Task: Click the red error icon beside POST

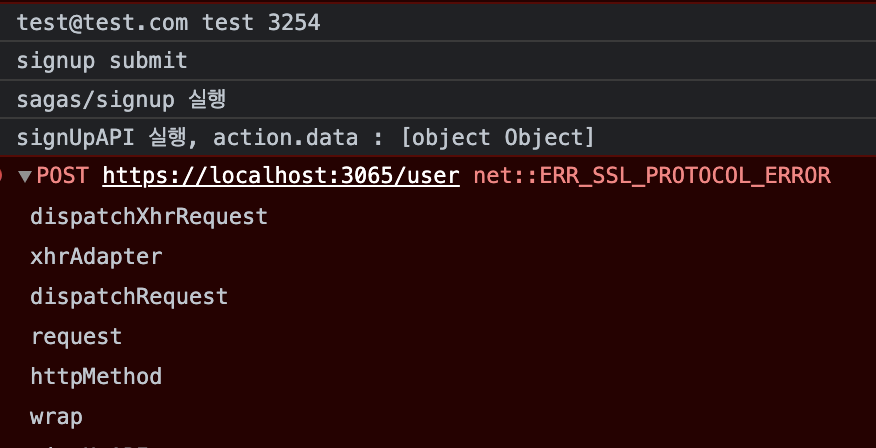Action: pos(3,177)
